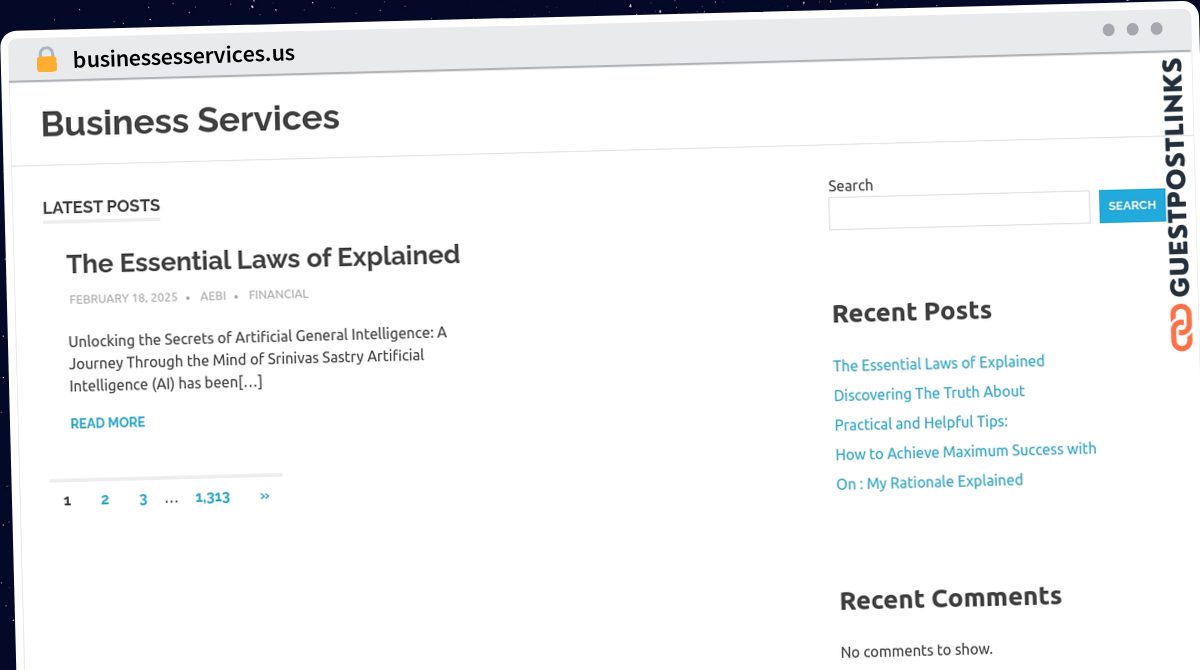Focus the Search input field
Screen dimensions: 1200x670
959,210
